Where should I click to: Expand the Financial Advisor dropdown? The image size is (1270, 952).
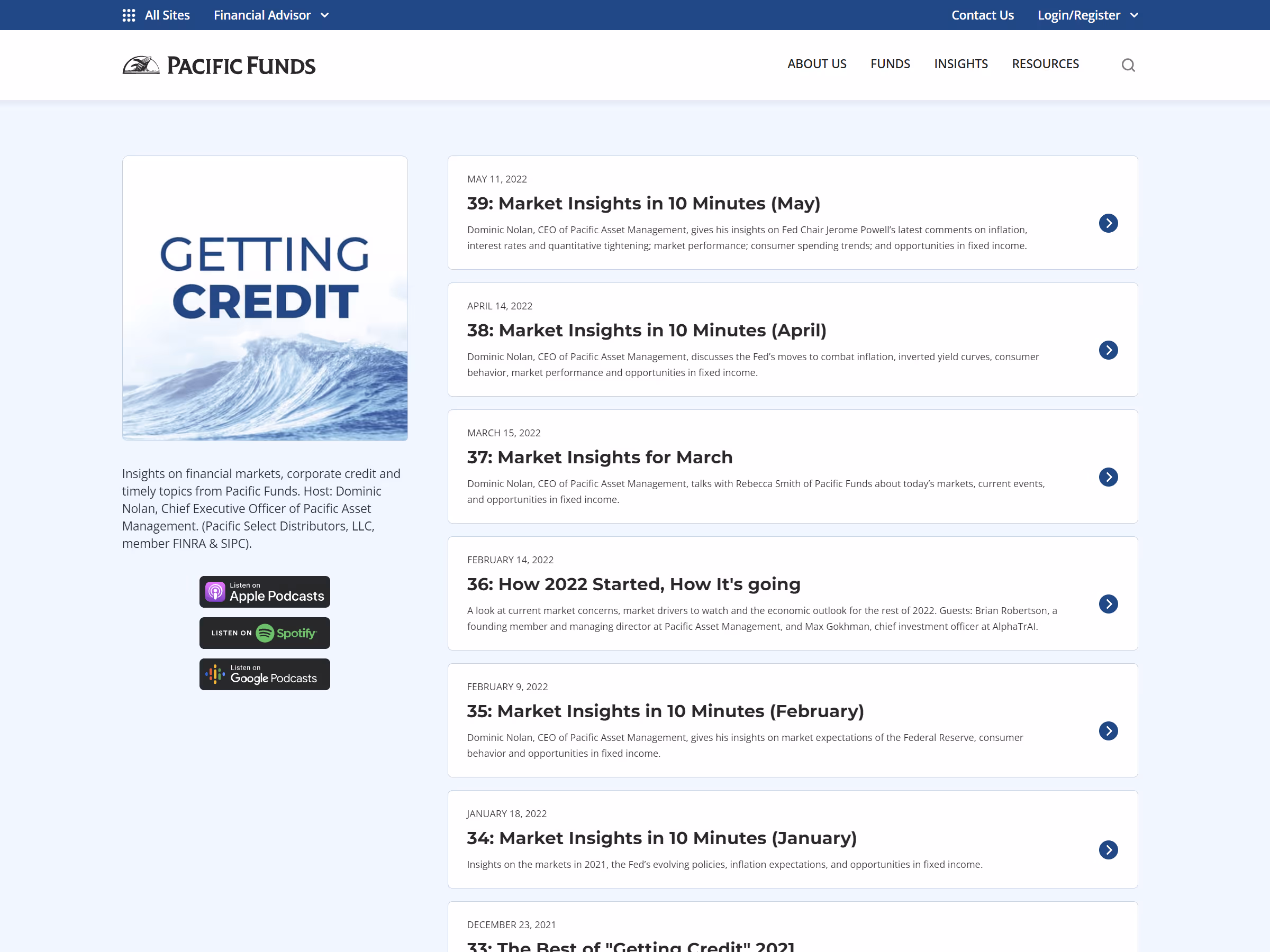271,15
